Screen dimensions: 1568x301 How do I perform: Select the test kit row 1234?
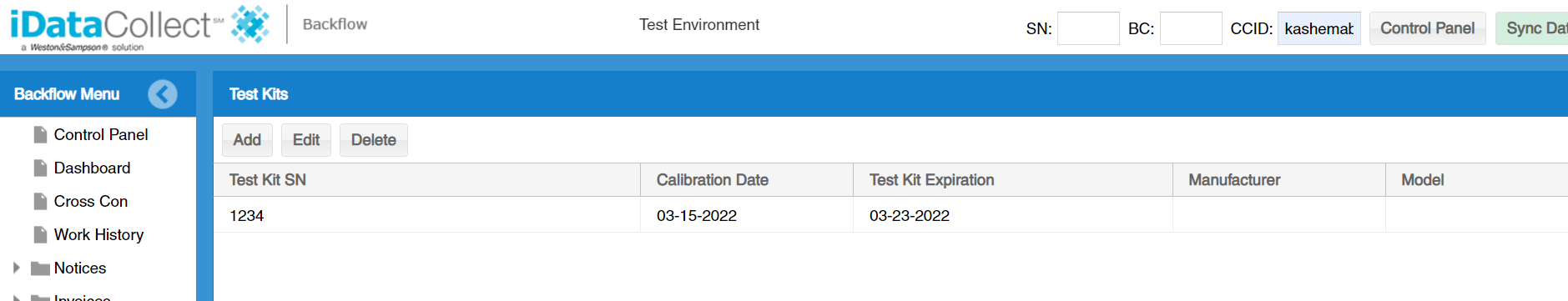tap(890, 215)
